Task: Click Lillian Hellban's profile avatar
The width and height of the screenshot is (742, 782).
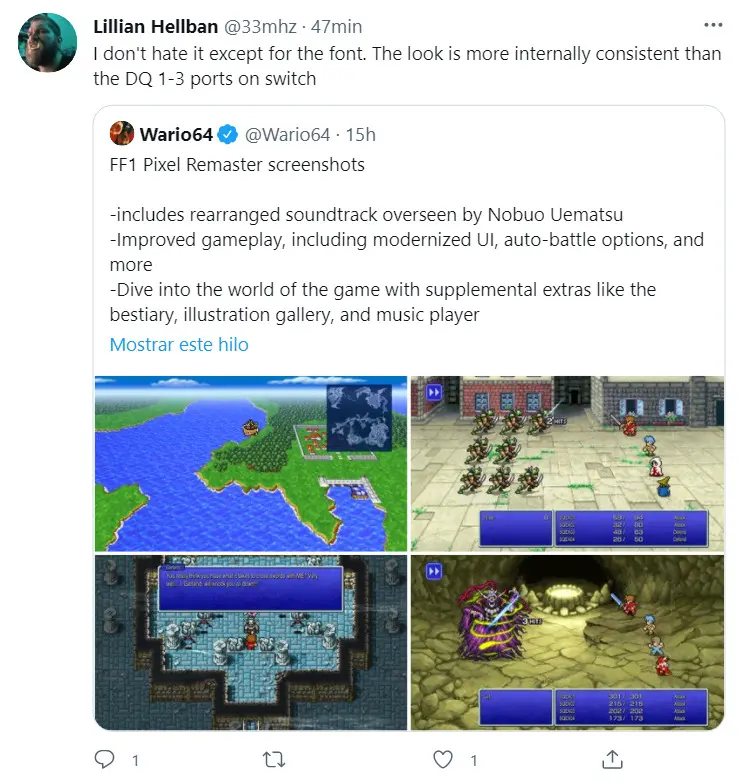Action: click(x=47, y=43)
